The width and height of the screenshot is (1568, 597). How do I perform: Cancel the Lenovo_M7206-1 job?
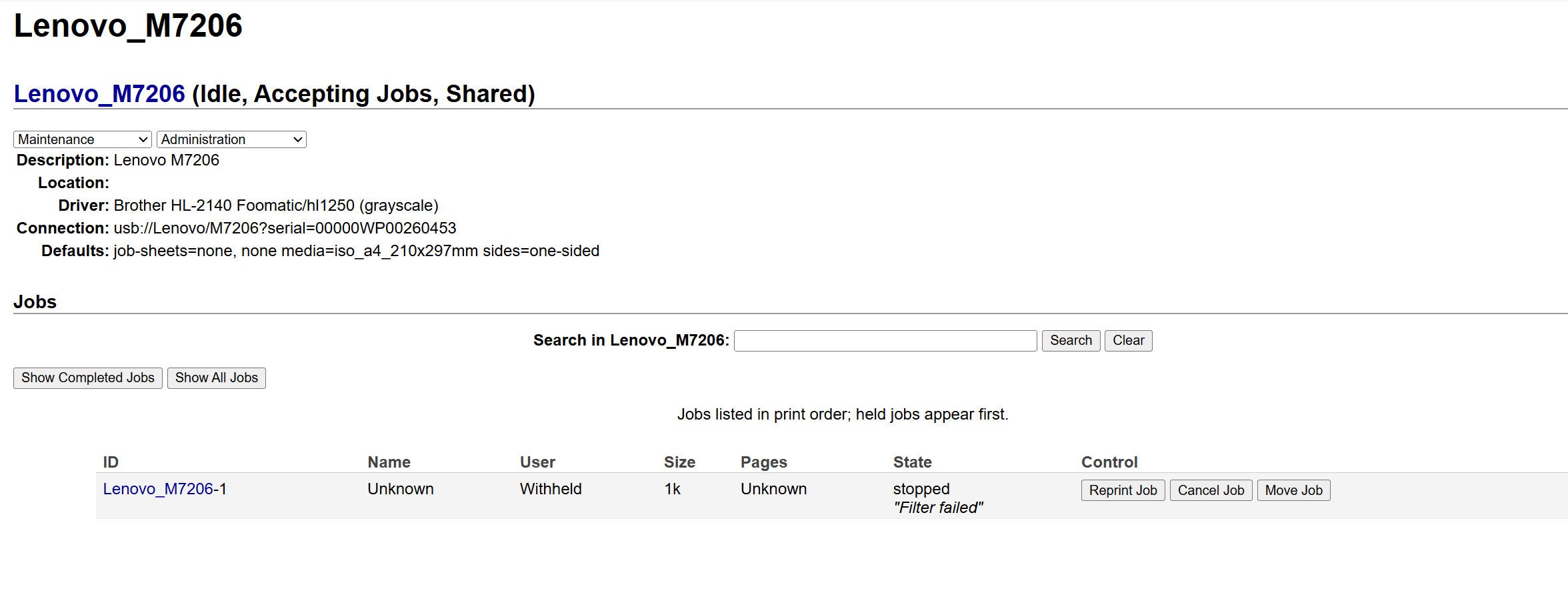pyautogui.click(x=1211, y=490)
